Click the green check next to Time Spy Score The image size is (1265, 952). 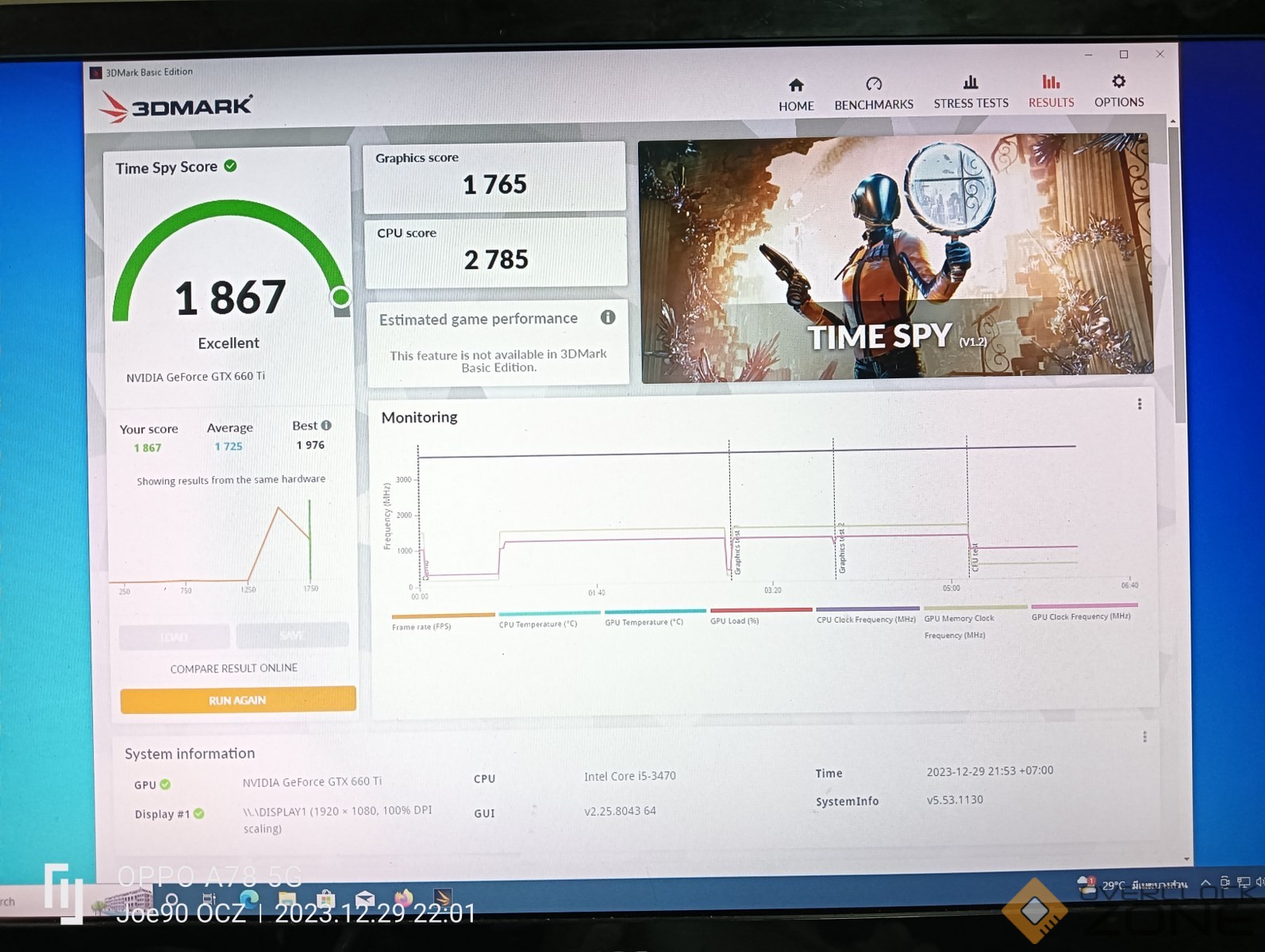click(230, 166)
